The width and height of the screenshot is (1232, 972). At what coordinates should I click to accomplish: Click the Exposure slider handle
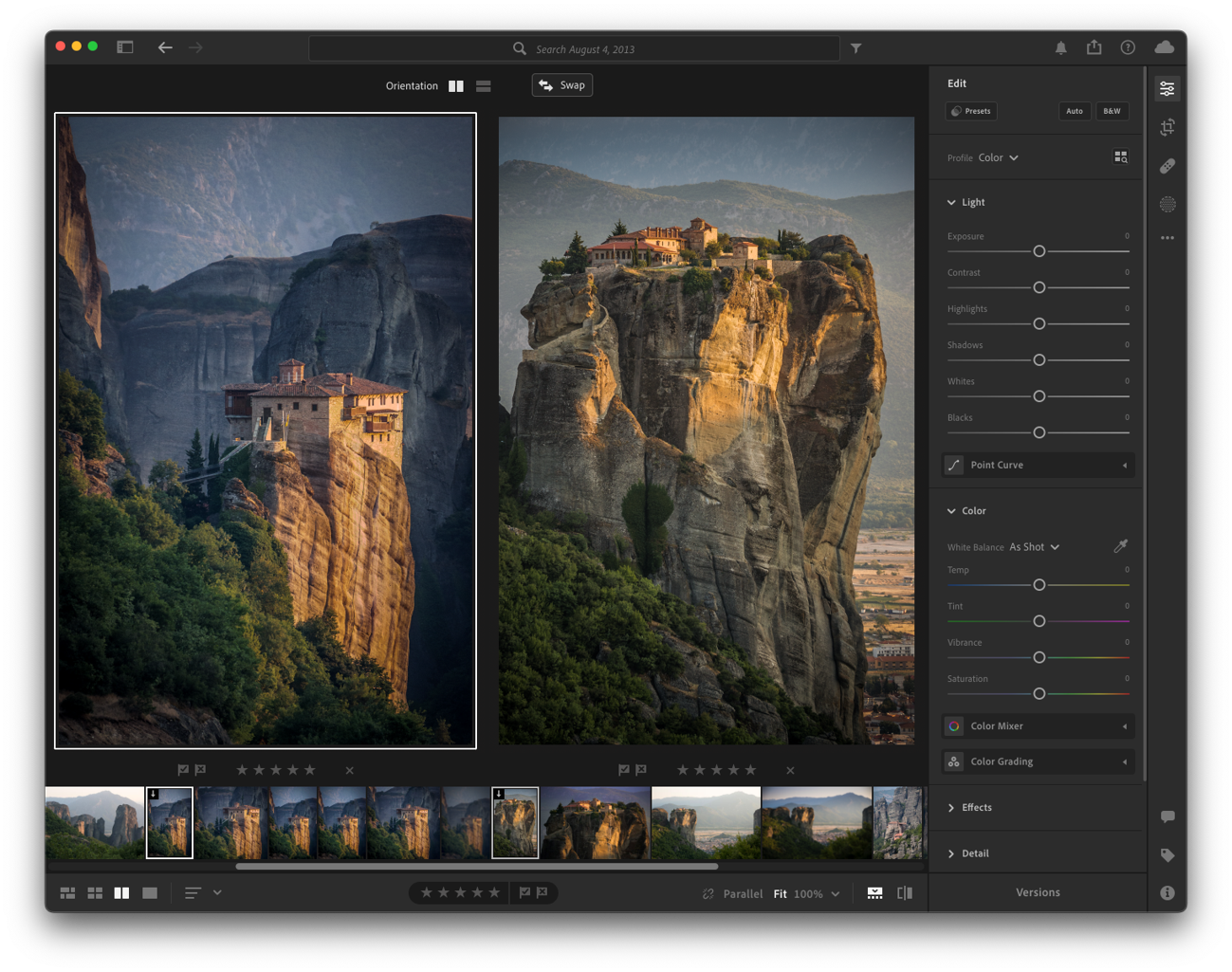tap(1039, 251)
